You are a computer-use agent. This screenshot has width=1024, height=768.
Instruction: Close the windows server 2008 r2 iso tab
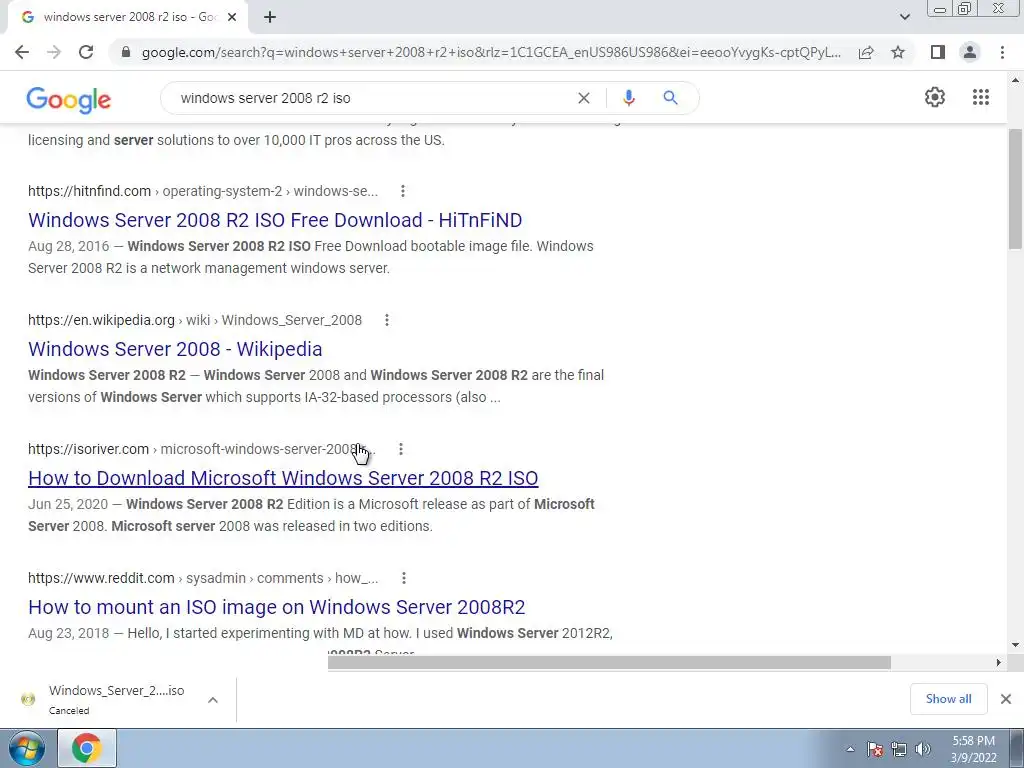click(232, 17)
